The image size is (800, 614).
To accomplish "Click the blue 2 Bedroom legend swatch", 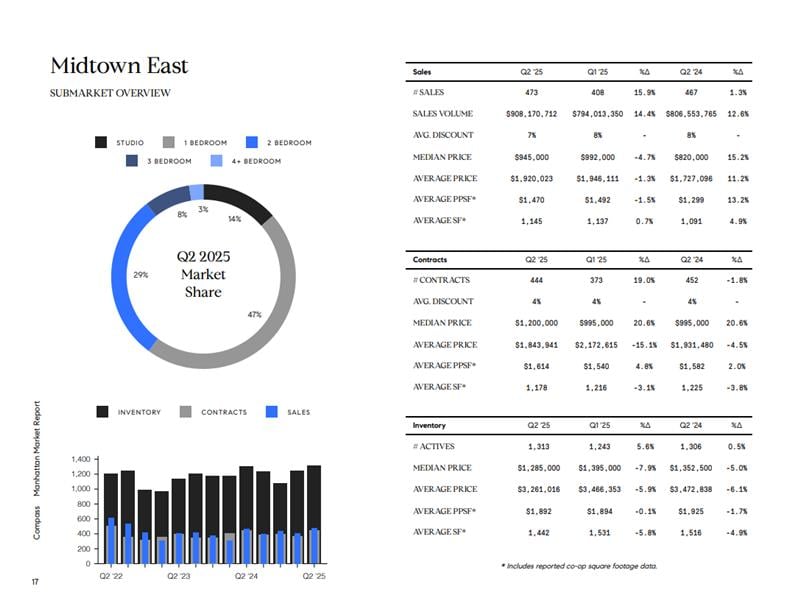I will (252, 142).
